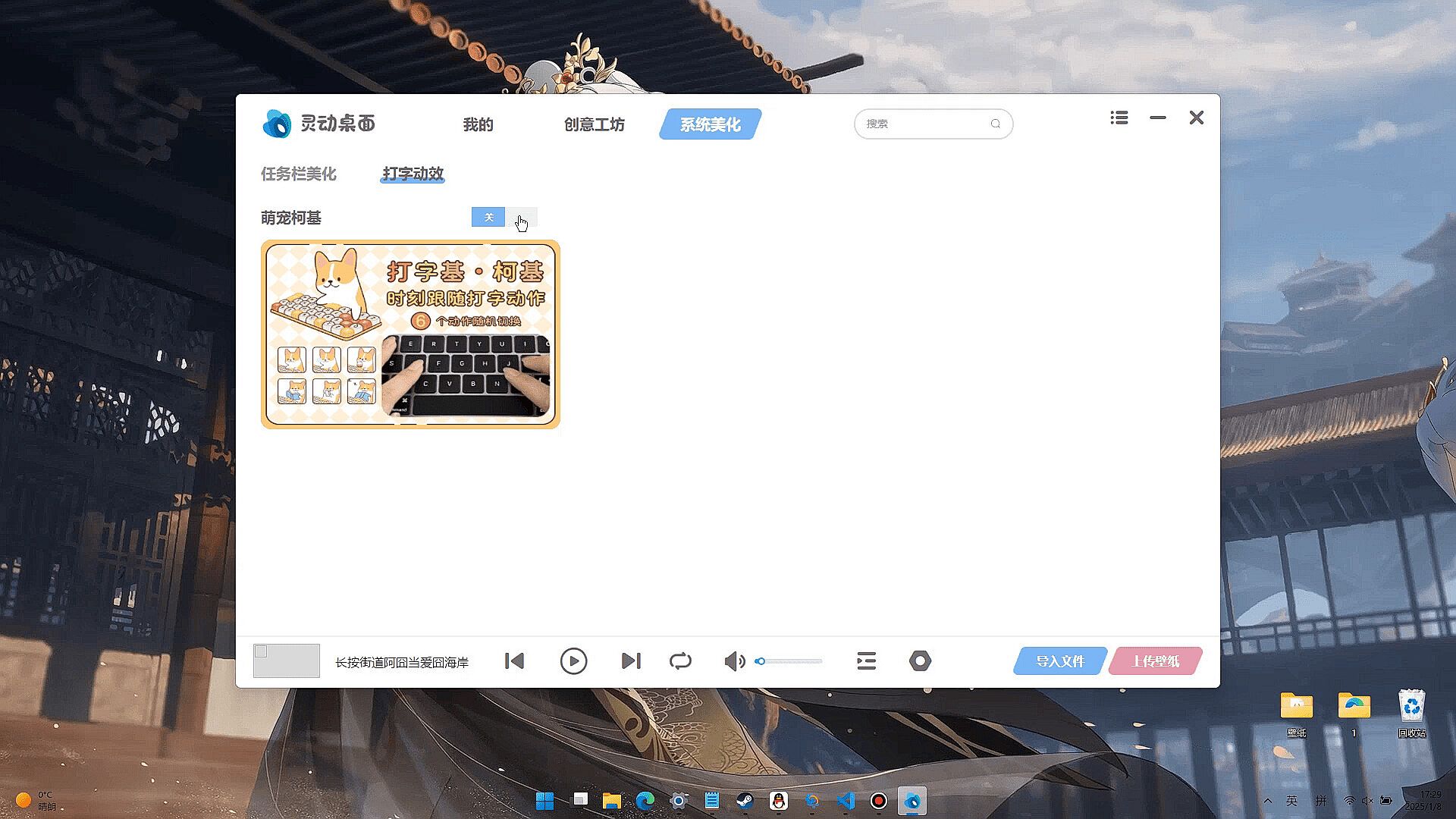Click the search magnifier icon
The height and width of the screenshot is (819, 1456).
pos(995,124)
